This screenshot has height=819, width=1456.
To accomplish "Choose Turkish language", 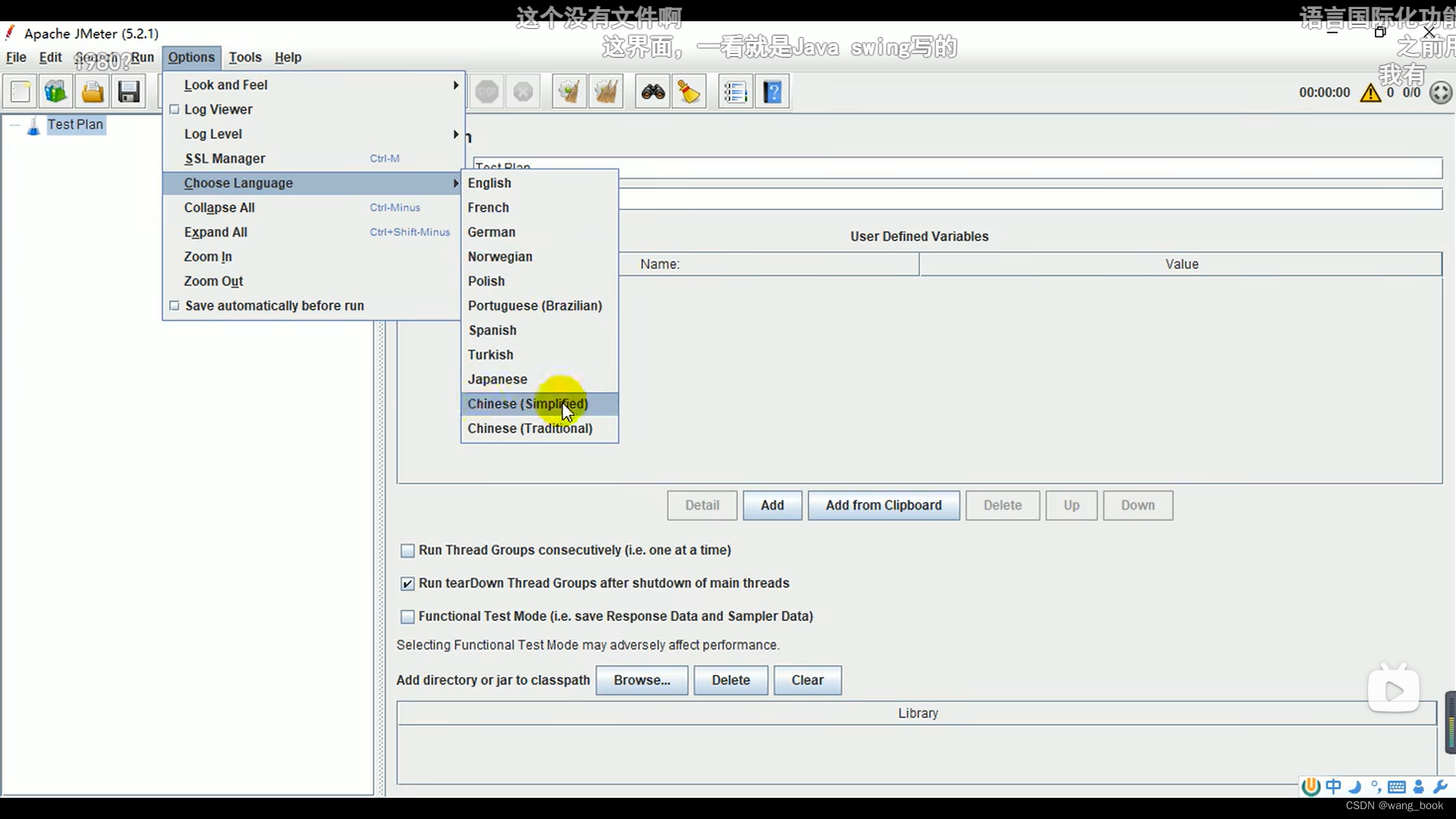I will (x=540, y=354).
